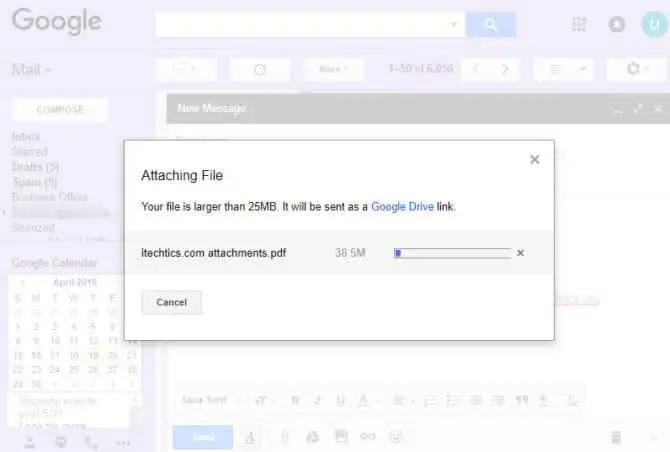The height and width of the screenshot is (452, 670).
Task: Open the select-all checkbox dropdown
Action: tap(187, 69)
